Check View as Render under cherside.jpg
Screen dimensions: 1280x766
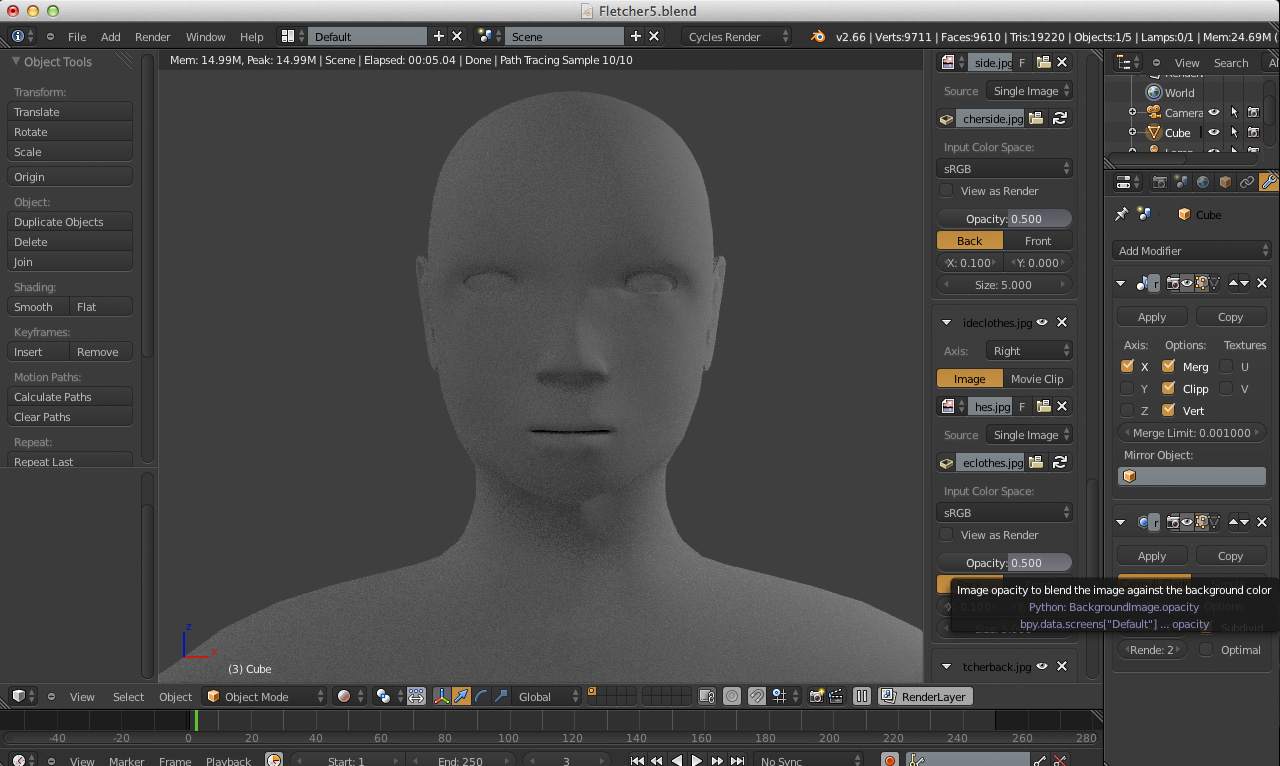point(946,190)
